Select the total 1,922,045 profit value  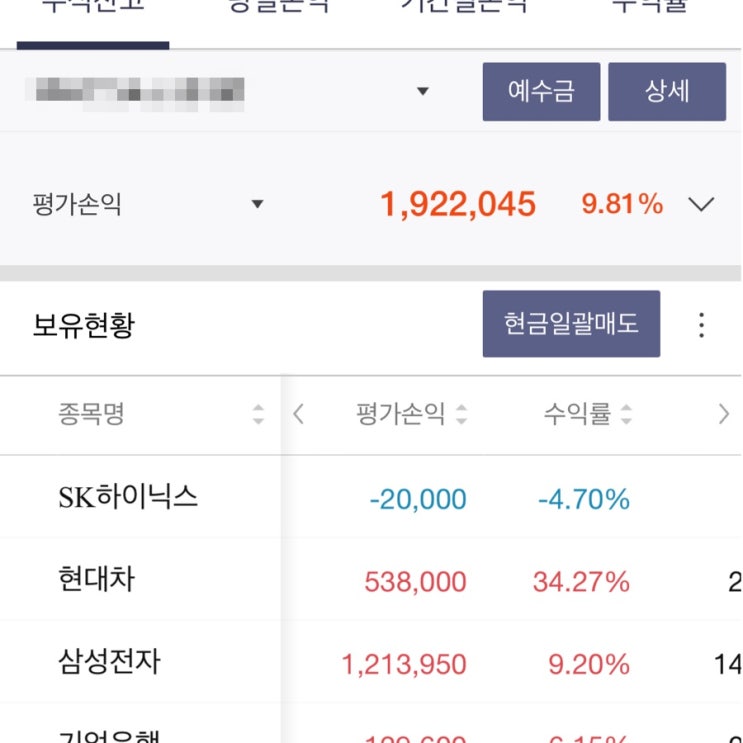tap(458, 205)
